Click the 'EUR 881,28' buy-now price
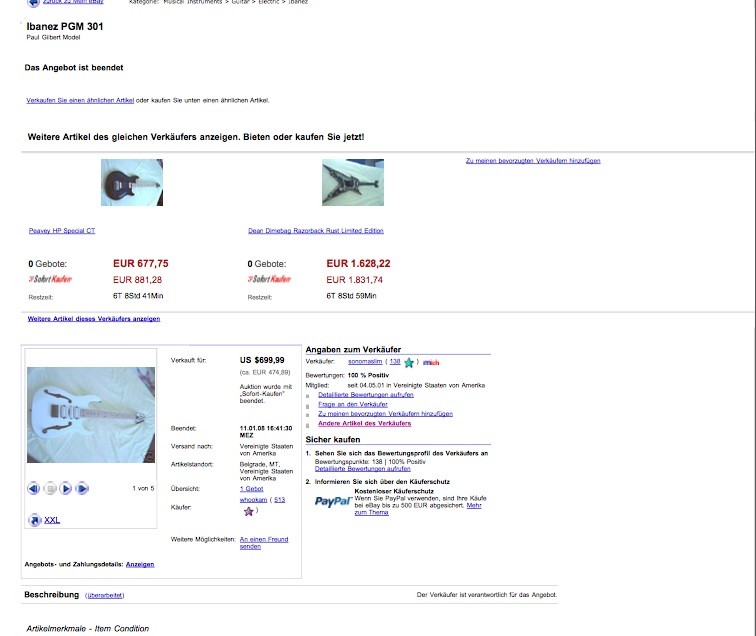The width and height of the screenshot is (756, 636). (137, 280)
